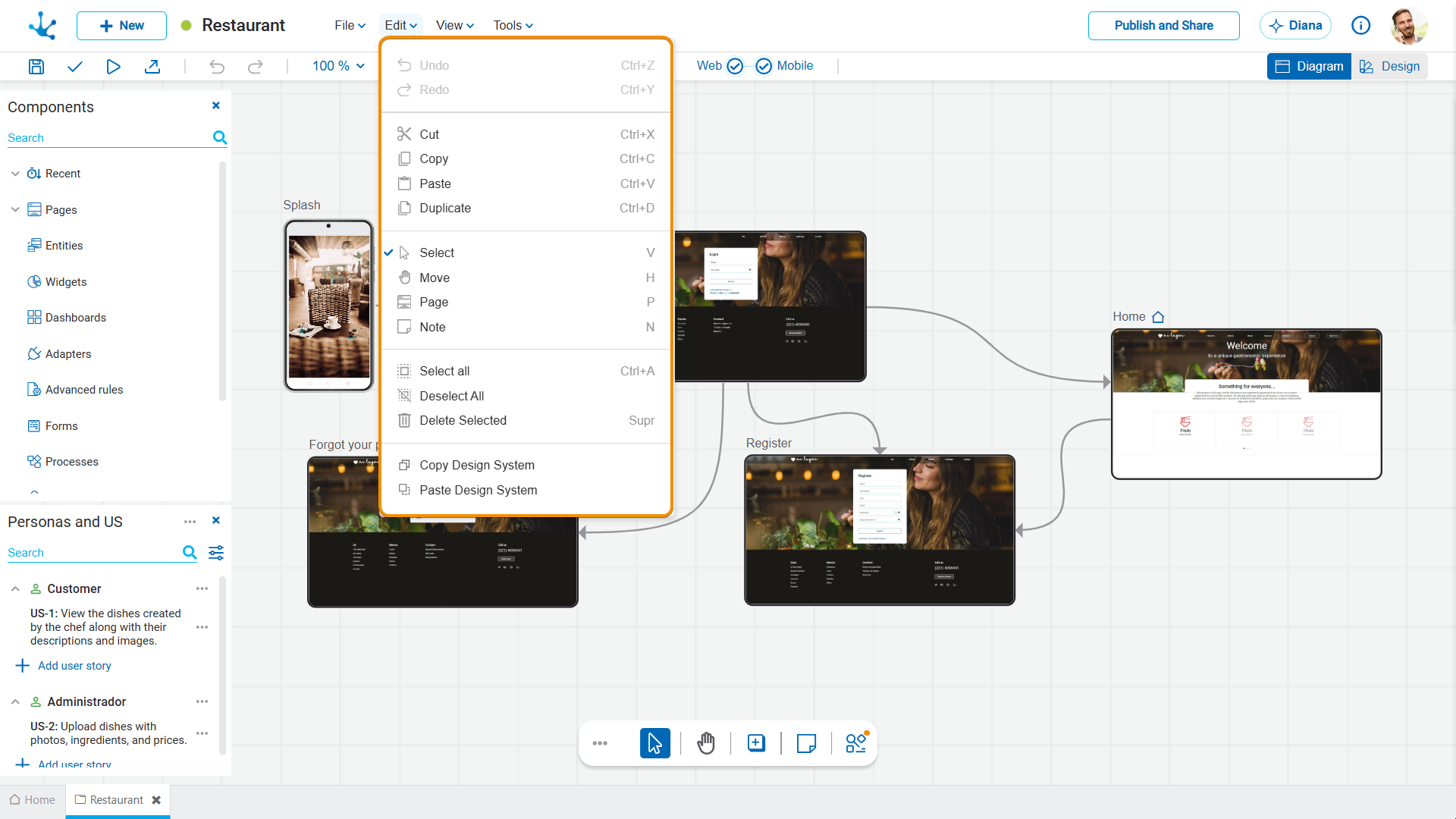Open the File menu dropdown
Image resolution: width=1456 pixels, height=819 pixels.
tap(350, 25)
